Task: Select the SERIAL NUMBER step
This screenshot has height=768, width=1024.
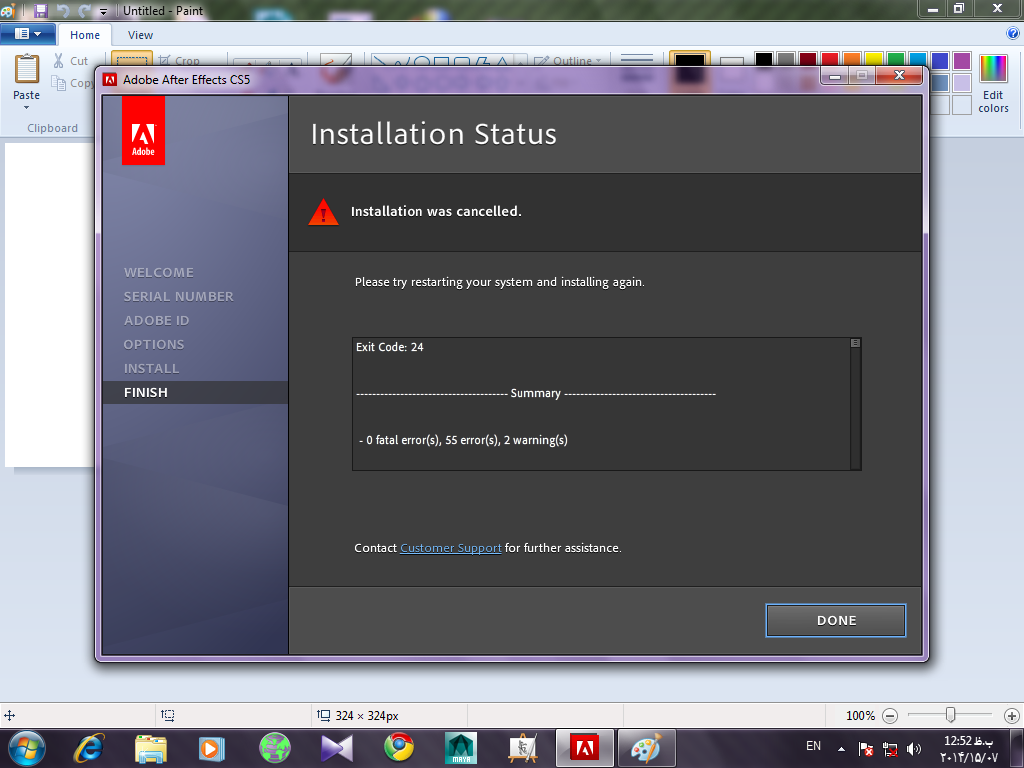Action: click(x=178, y=296)
